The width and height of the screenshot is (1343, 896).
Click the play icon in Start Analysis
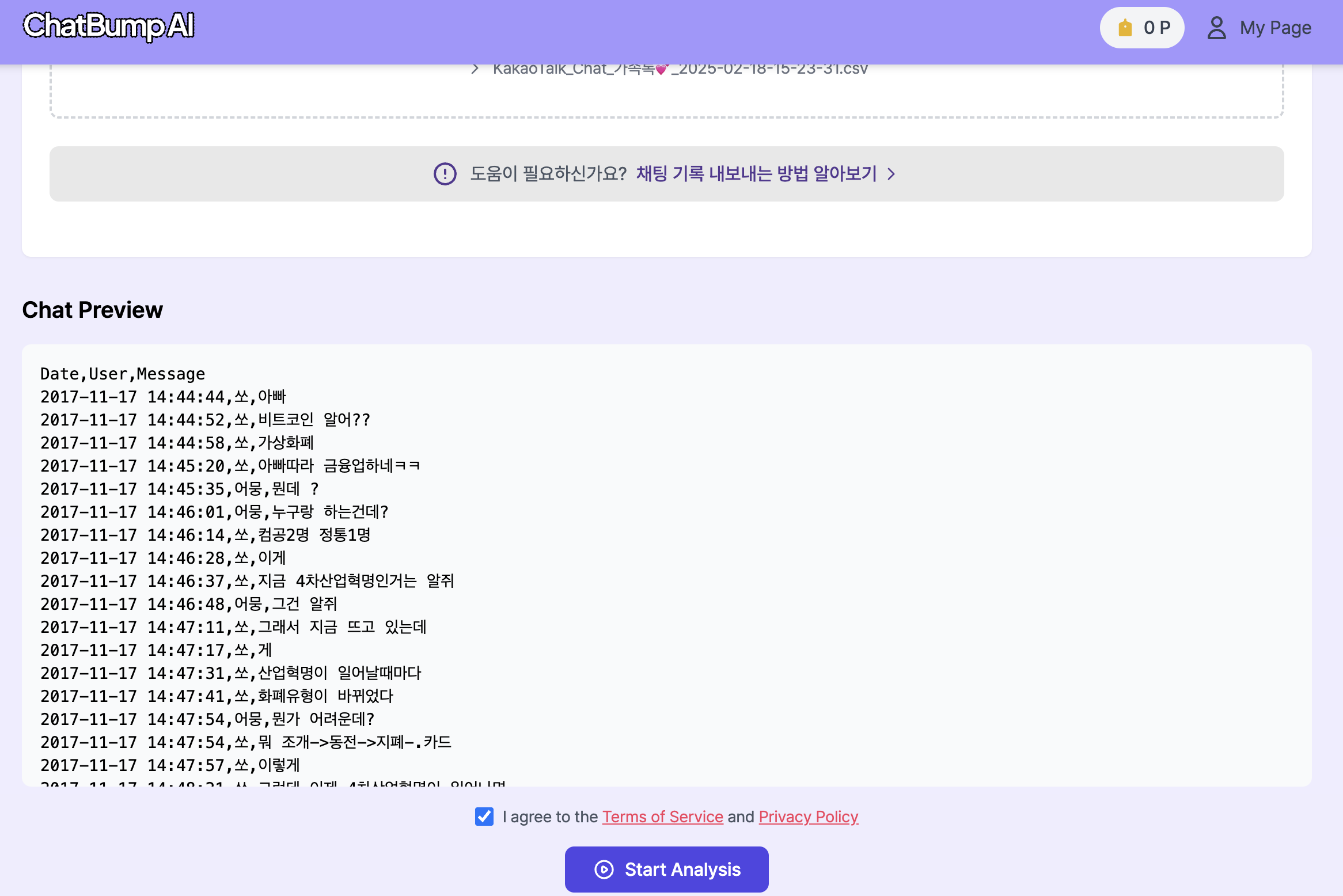point(604,870)
